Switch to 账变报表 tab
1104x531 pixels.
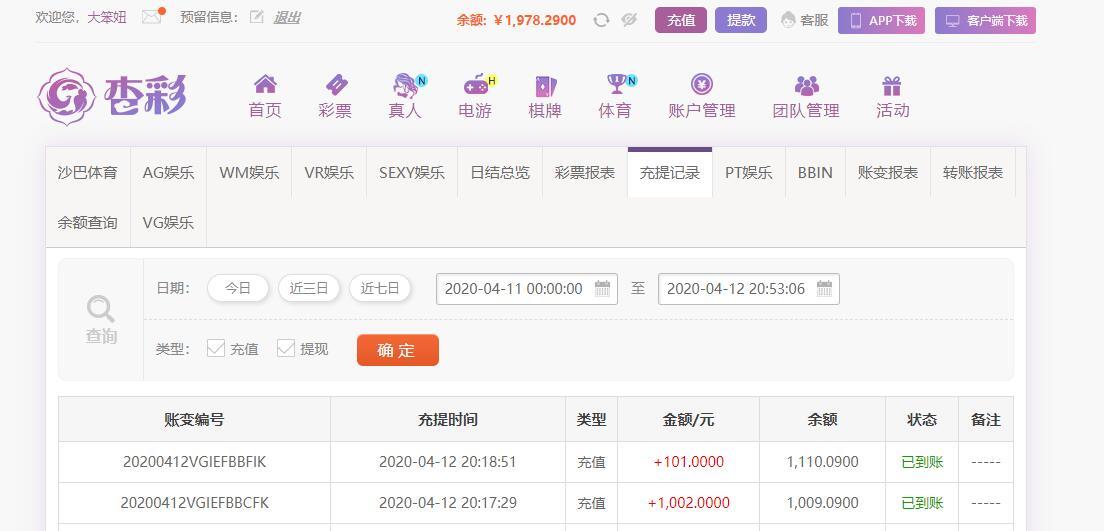point(888,173)
